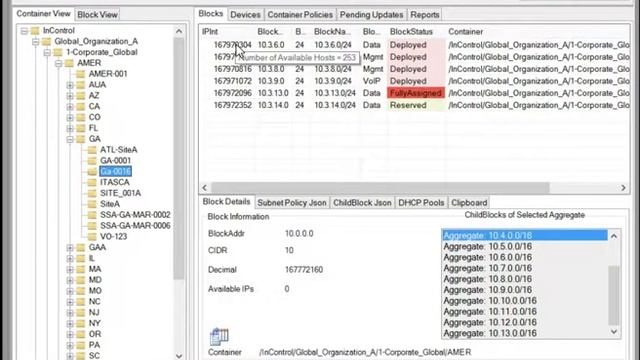This screenshot has width=640, height=360.
Task: Click the tree view scroll down arrow
Action: point(179,356)
